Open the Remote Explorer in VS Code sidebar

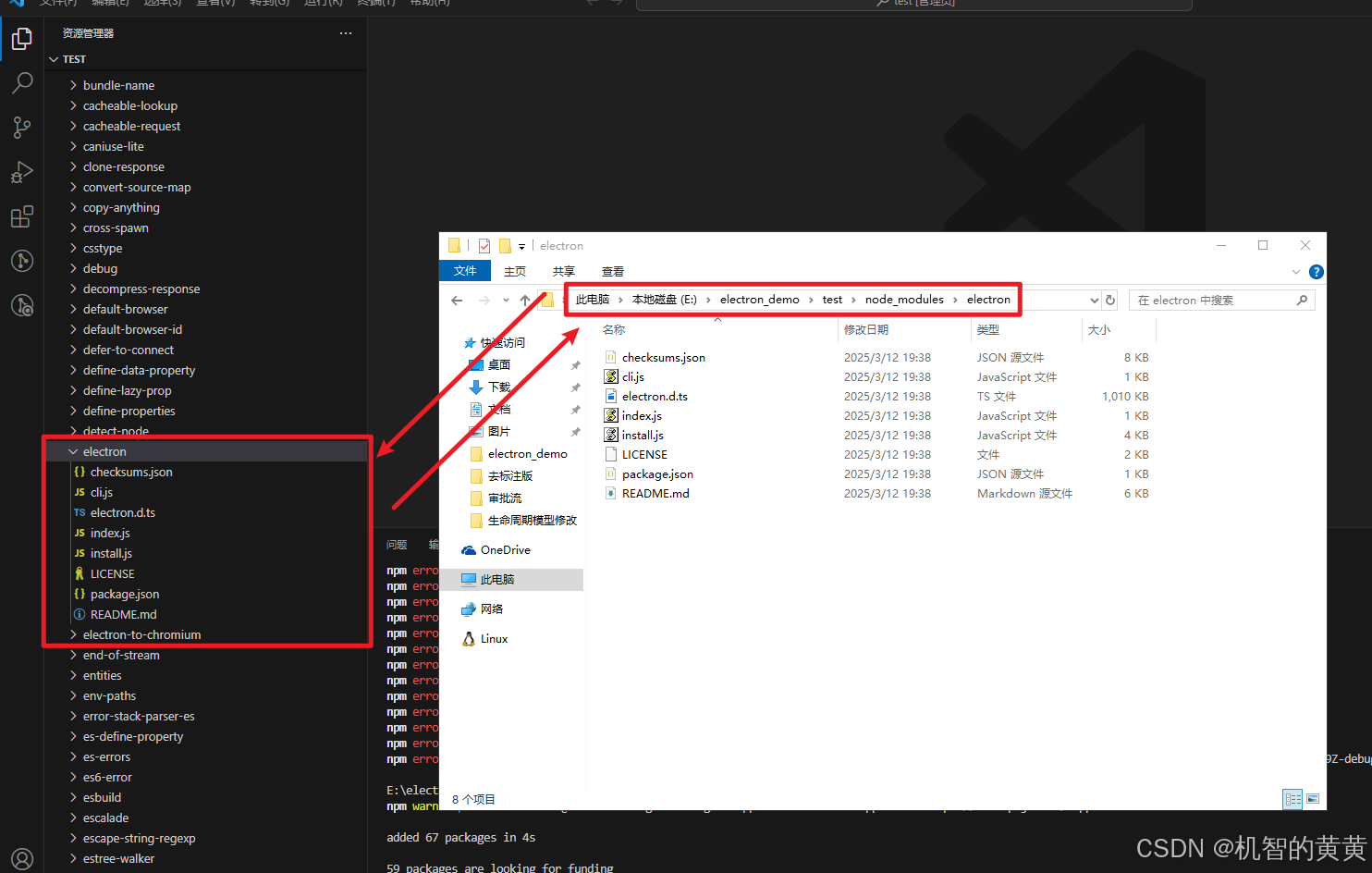pyautogui.click(x=21, y=261)
